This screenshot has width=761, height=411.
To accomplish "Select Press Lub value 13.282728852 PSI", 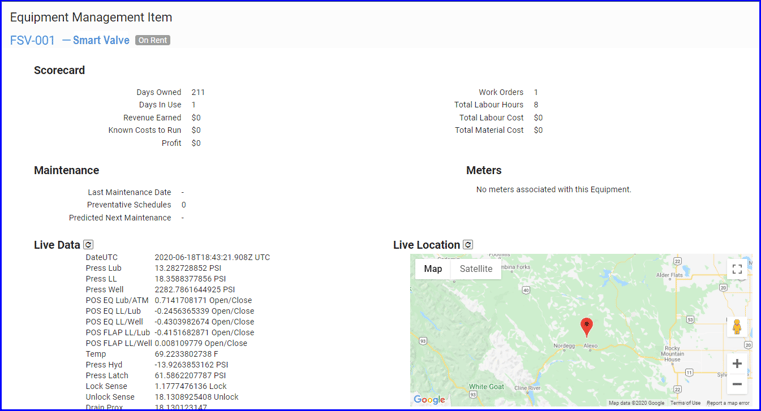I will point(188,268).
